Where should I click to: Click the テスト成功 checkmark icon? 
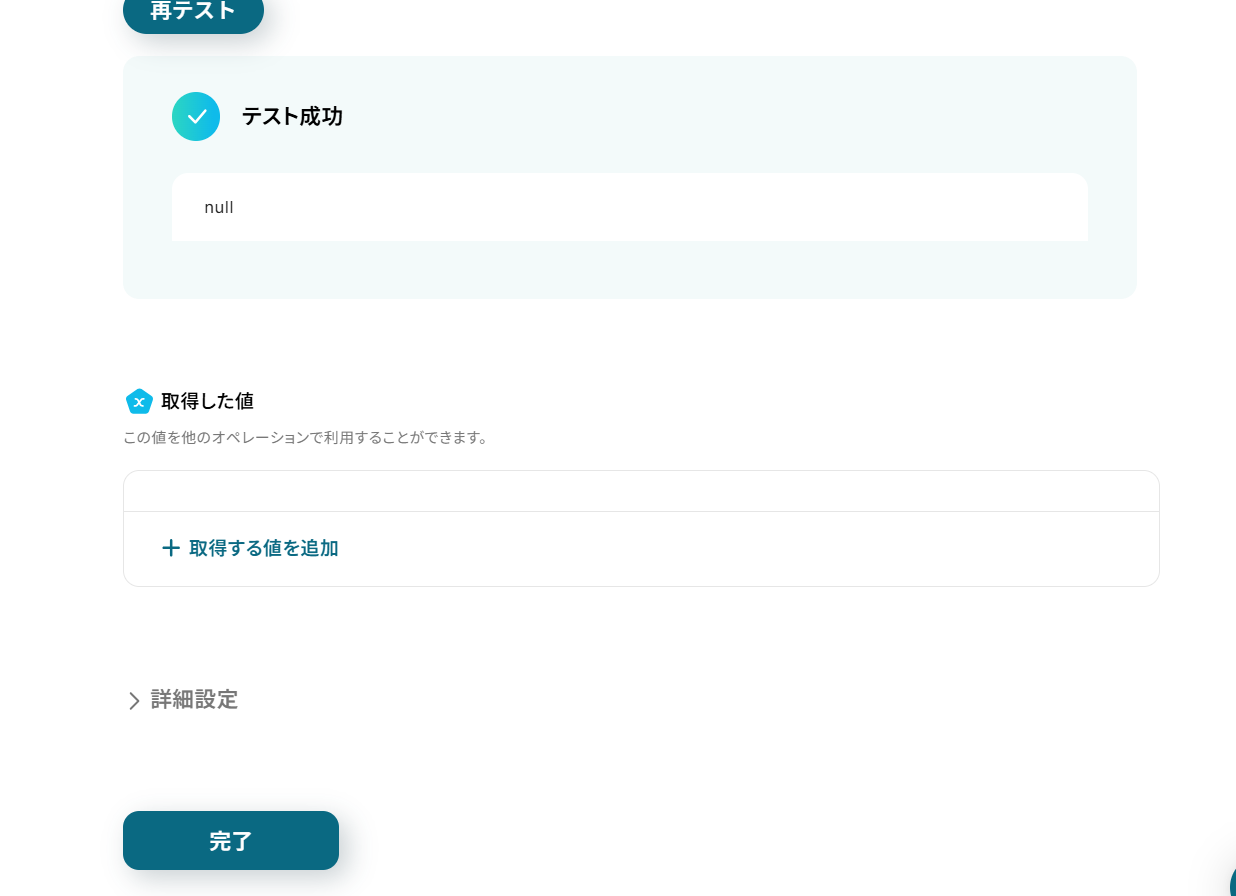[196, 116]
